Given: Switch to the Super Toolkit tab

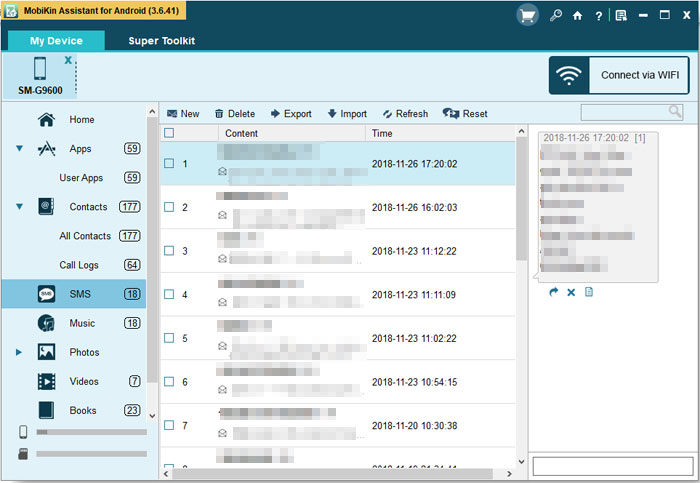Looking at the screenshot, I should (x=162, y=41).
